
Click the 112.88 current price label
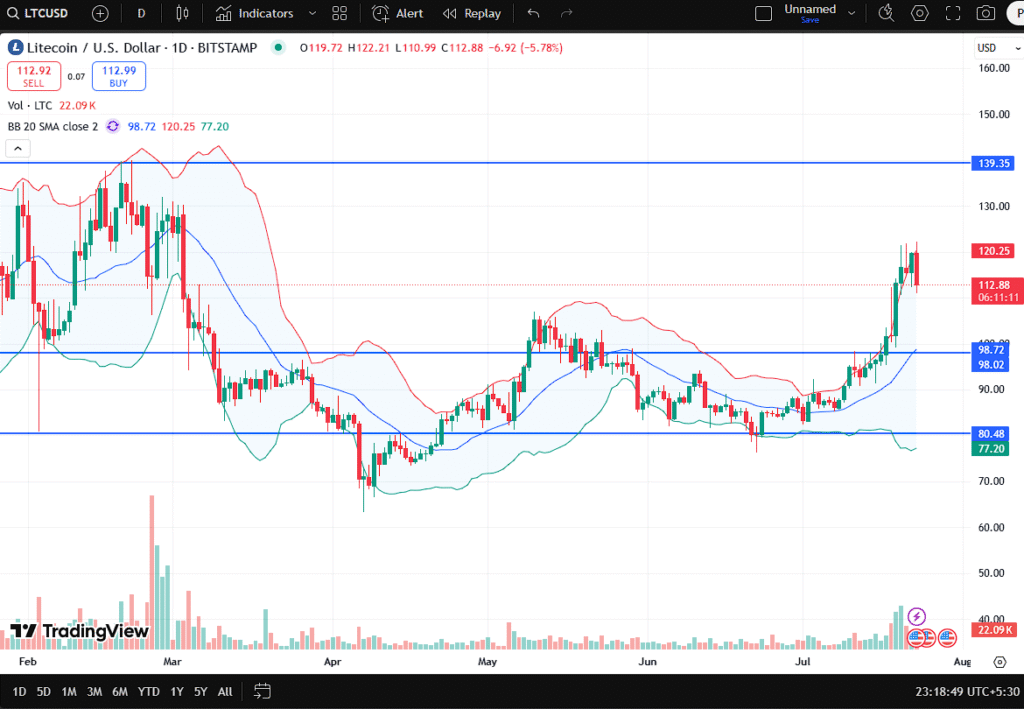pyautogui.click(x=997, y=291)
